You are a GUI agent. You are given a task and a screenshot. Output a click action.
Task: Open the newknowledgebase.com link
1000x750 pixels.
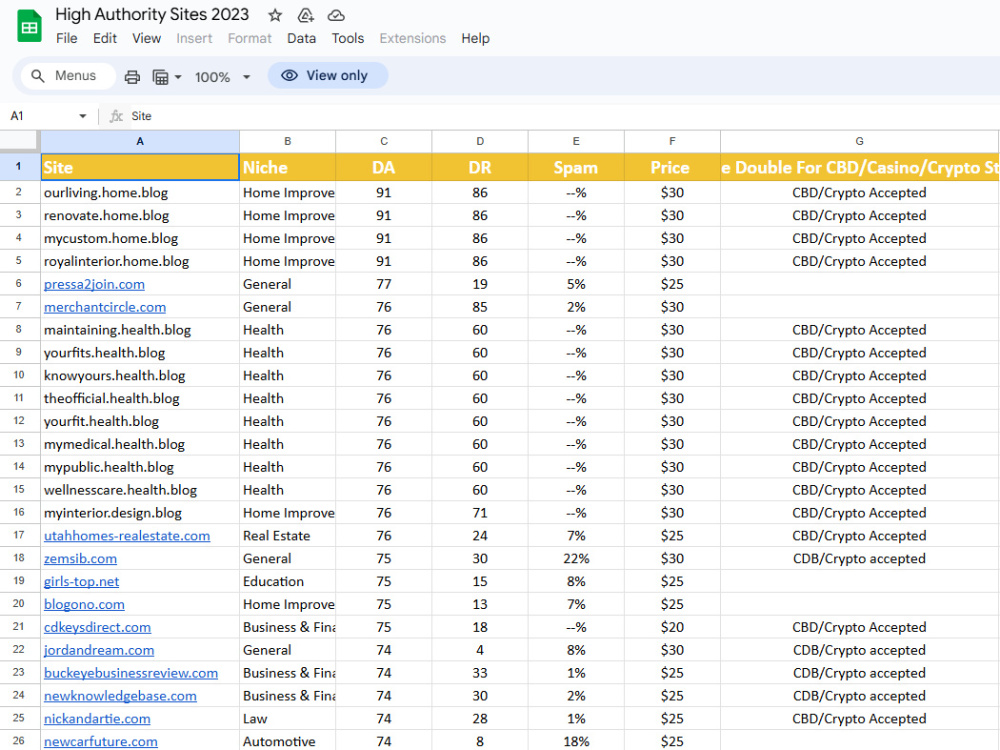(x=120, y=696)
